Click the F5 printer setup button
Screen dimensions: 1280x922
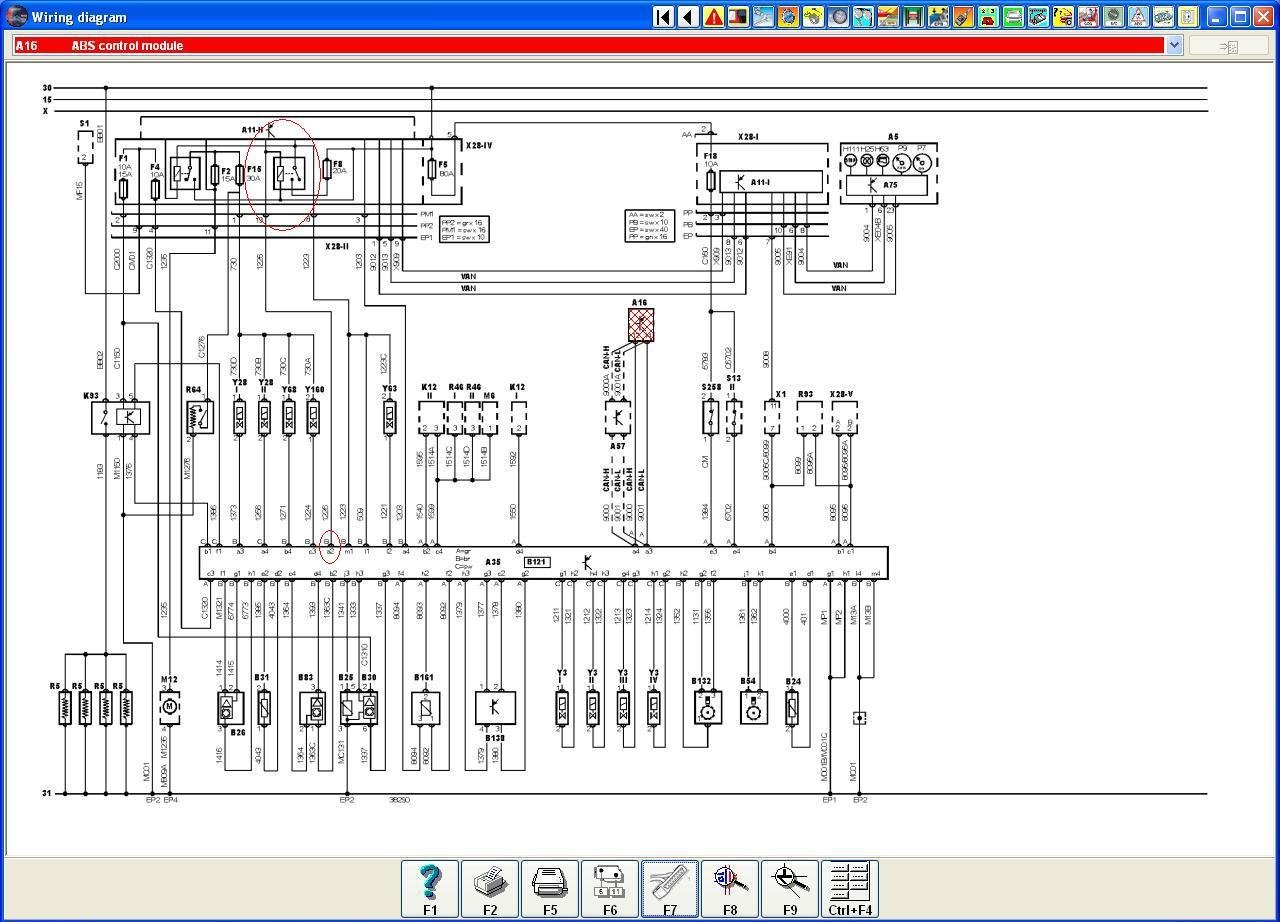coord(550,888)
